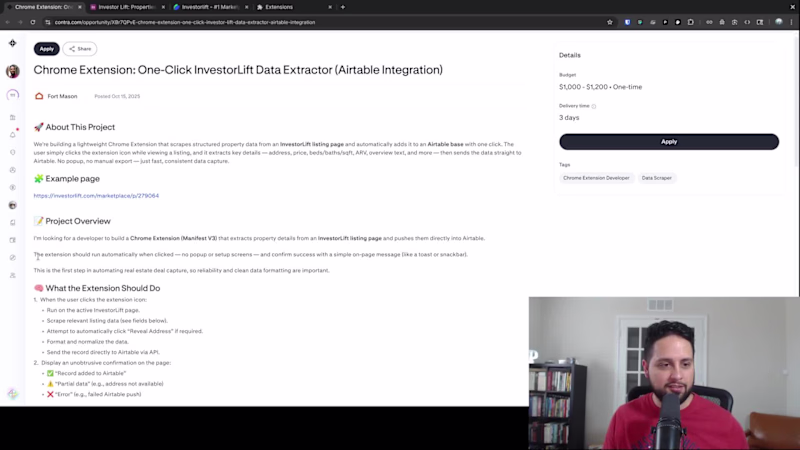
Task: Click the delivery time info icon
Action: (594, 106)
